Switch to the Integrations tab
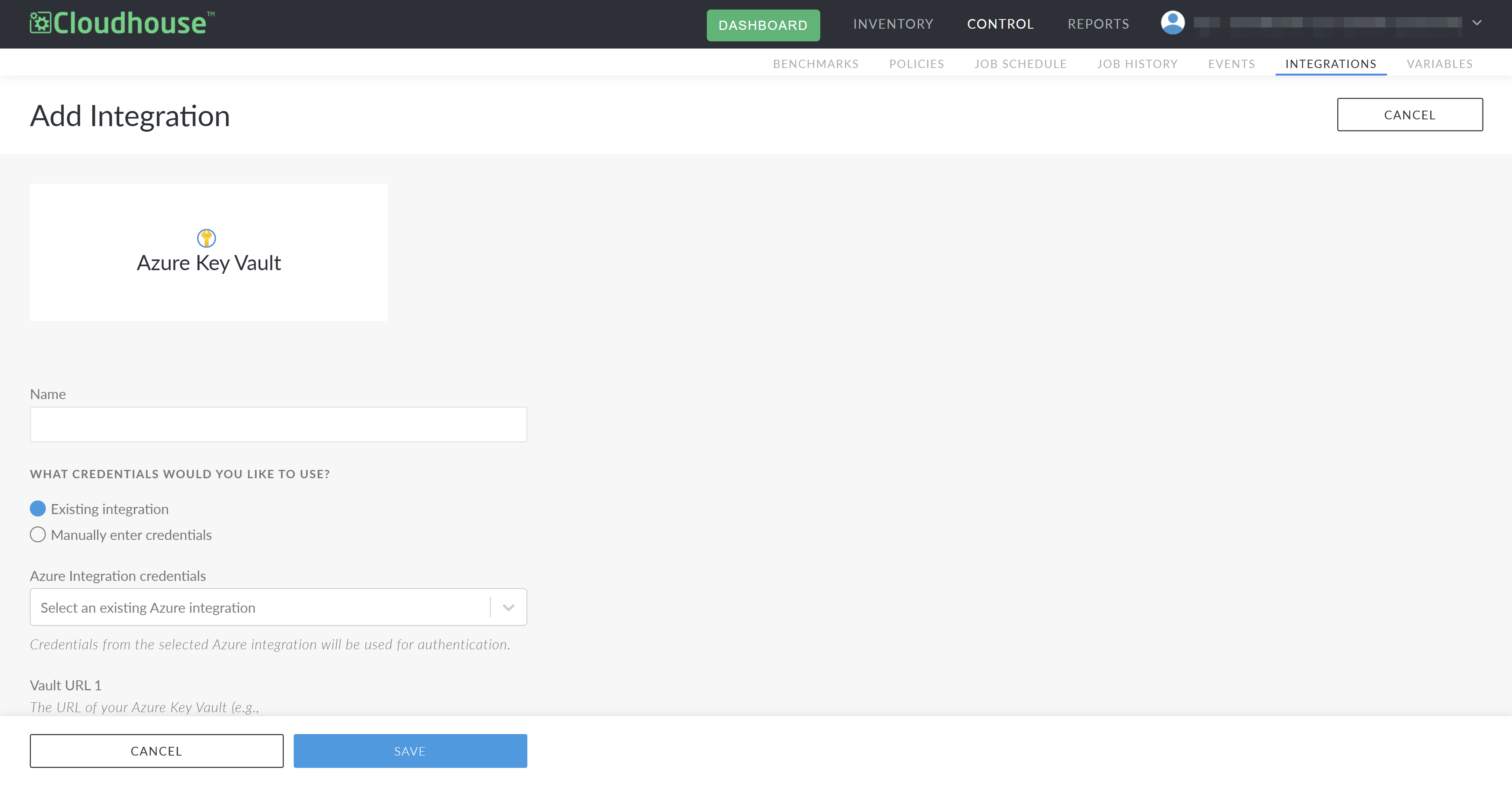 (x=1331, y=64)
